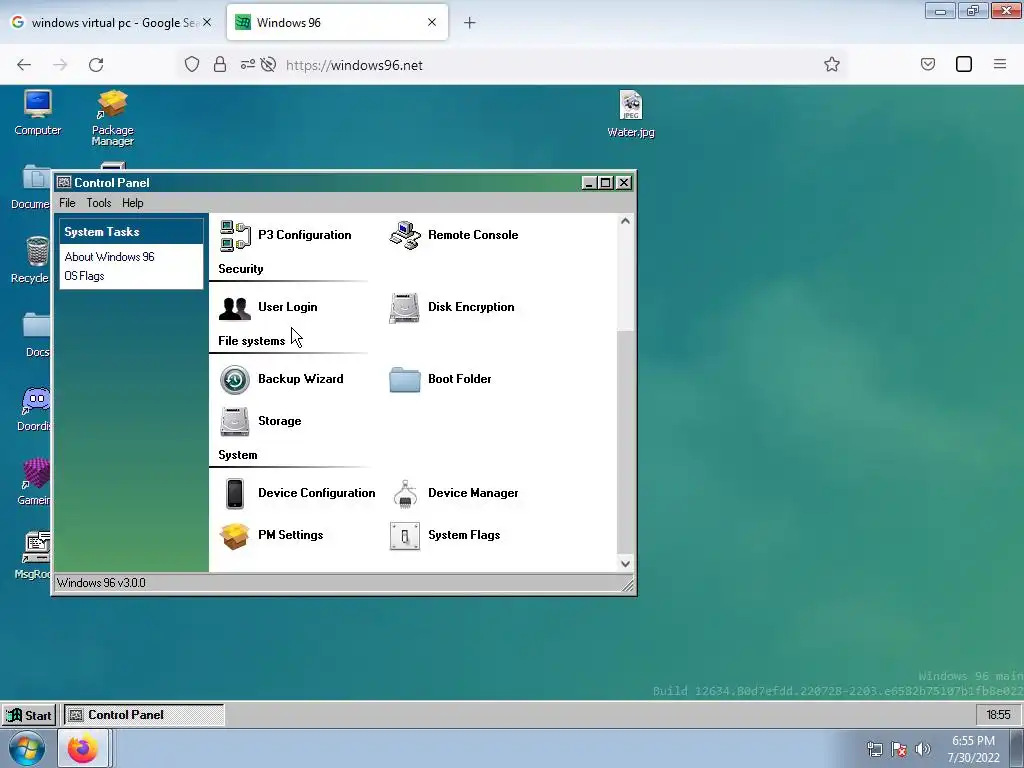
Task: Click the Windows 96 taskbar clock
Action: [998, 715]
